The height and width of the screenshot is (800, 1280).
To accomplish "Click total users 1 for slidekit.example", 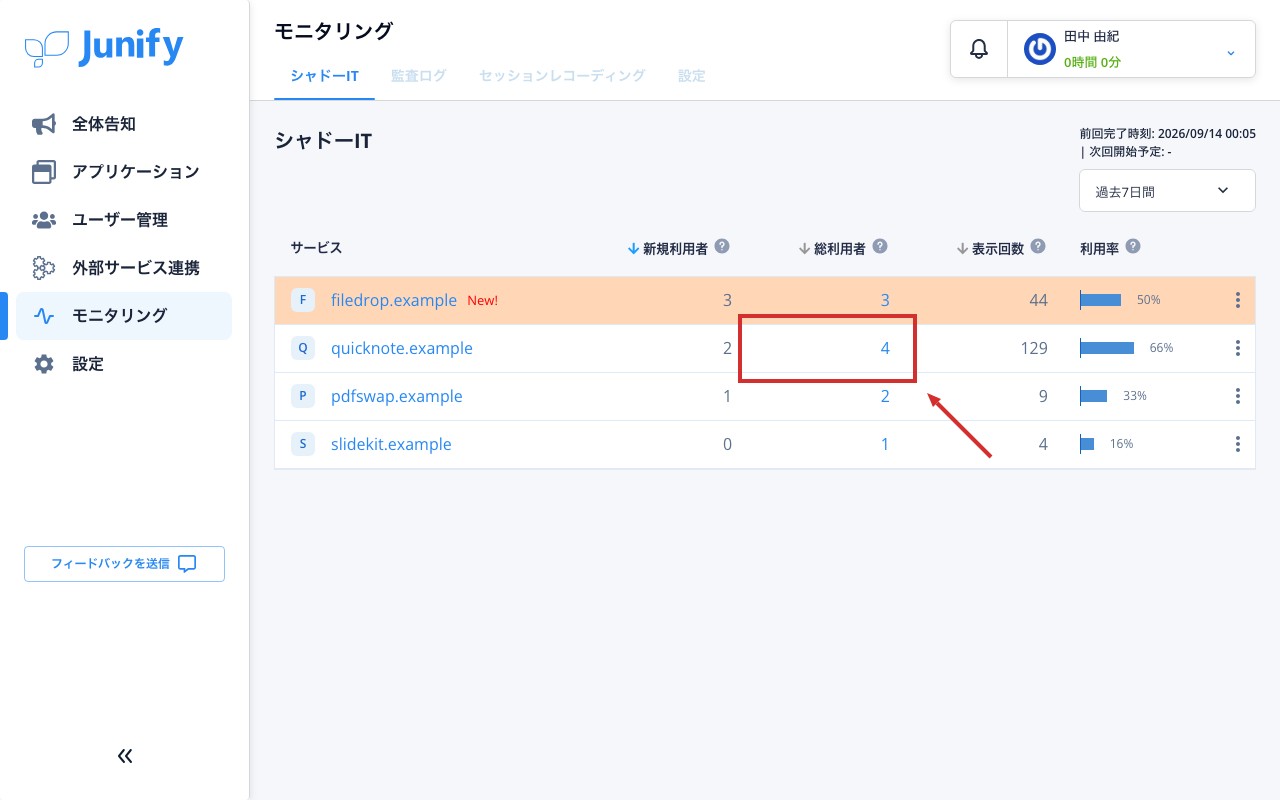I will point(885,444).
